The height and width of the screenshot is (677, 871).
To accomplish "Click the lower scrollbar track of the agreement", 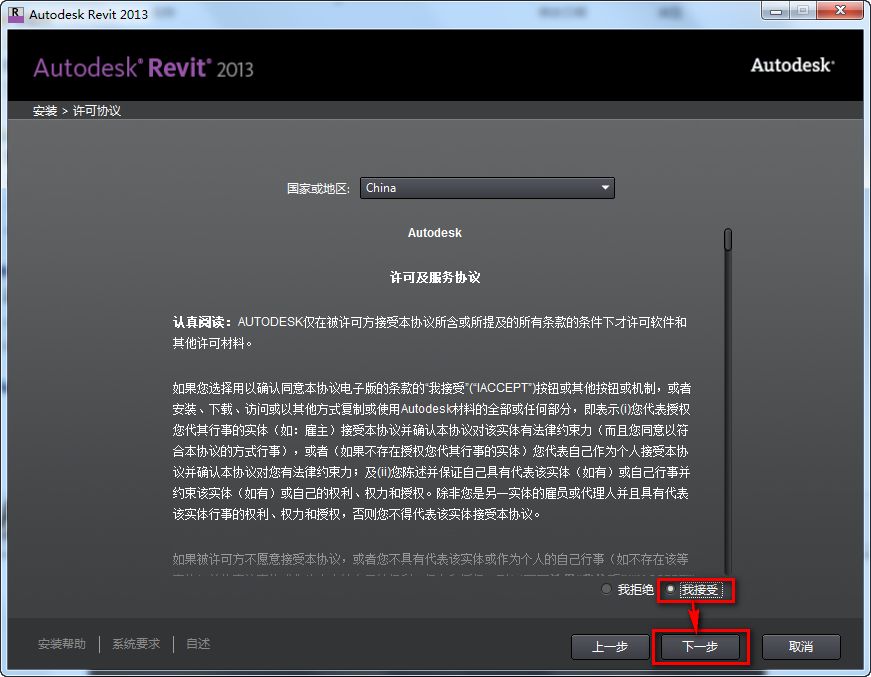I will pos(728,450).
